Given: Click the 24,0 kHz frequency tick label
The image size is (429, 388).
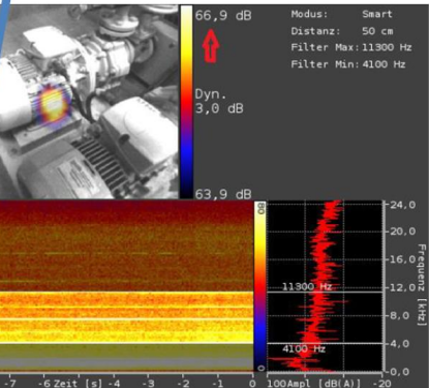Looking at the screenshot, I should [403, 204].
